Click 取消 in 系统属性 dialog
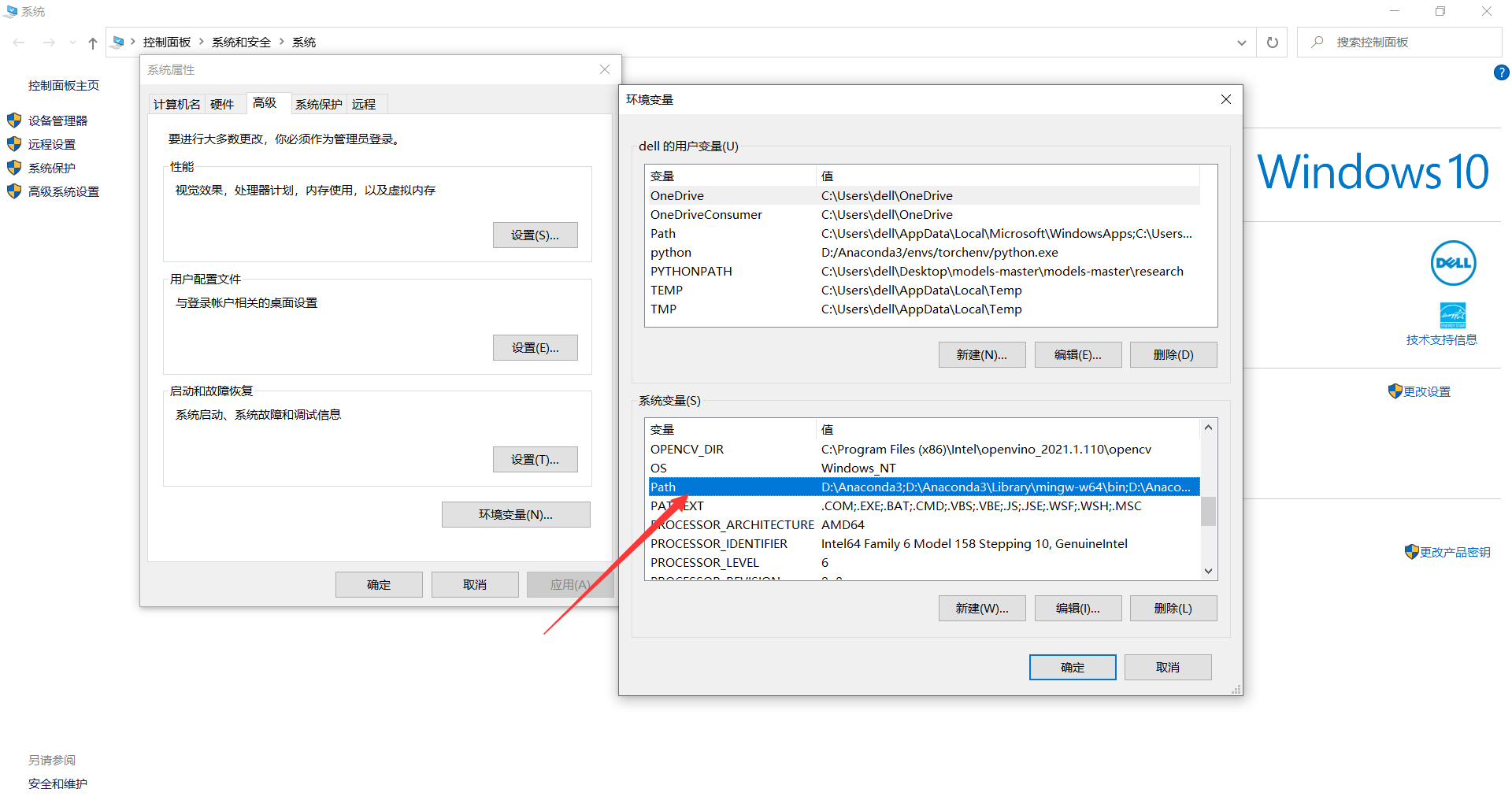 point(475,584)
